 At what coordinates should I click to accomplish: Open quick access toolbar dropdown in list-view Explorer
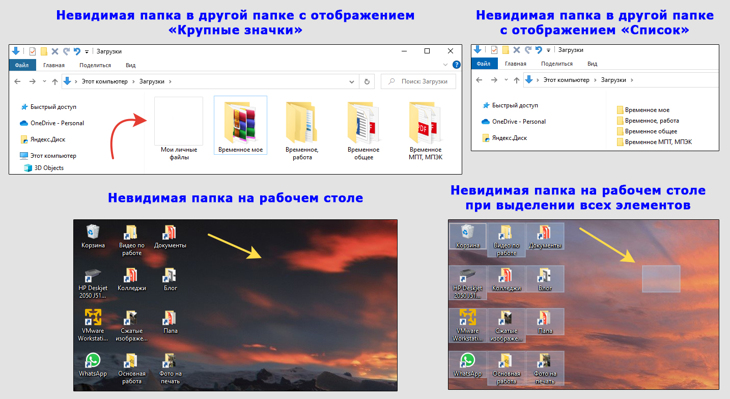[x=548, y=50]
